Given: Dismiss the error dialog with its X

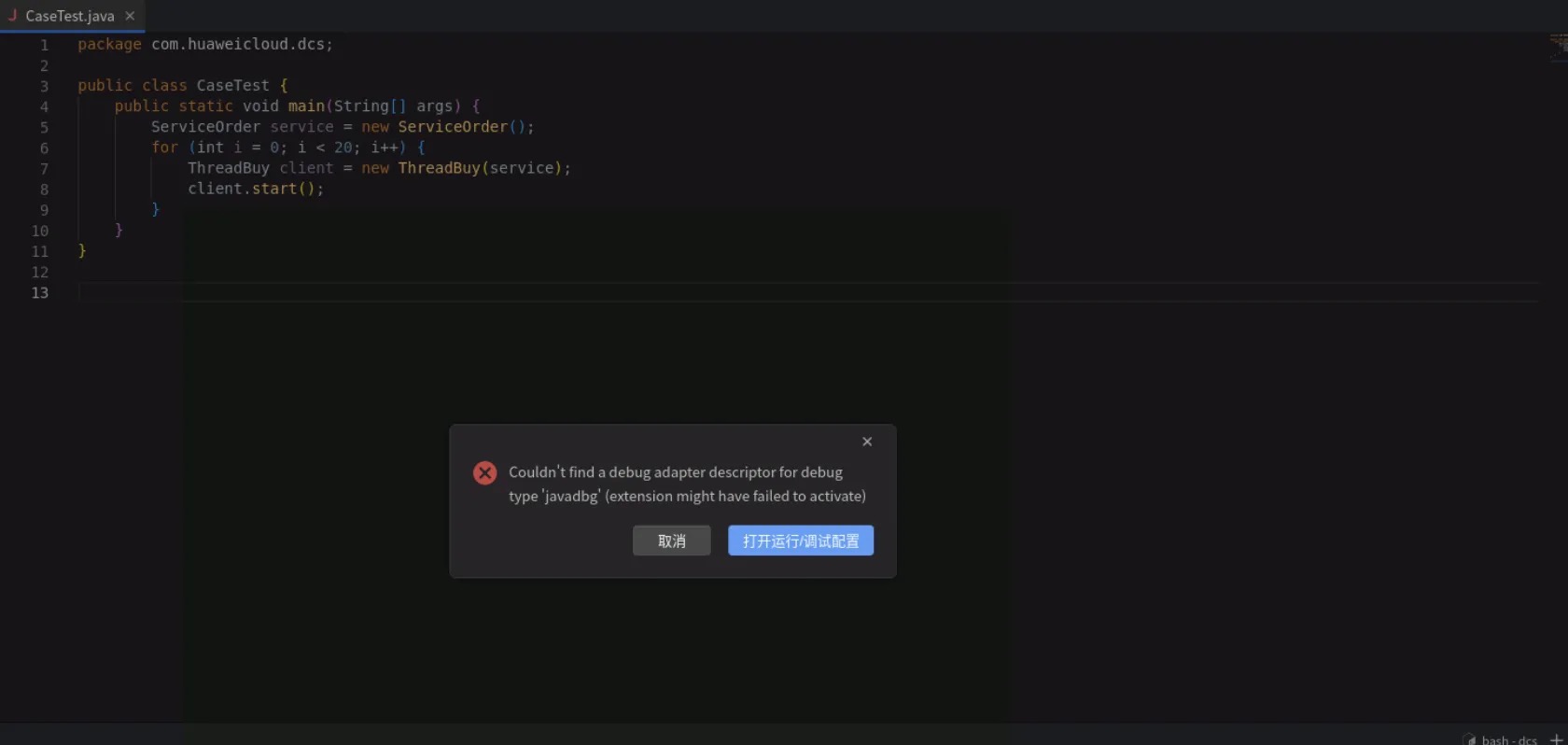Looking at the screenshot, I should (x=867, y=442).
